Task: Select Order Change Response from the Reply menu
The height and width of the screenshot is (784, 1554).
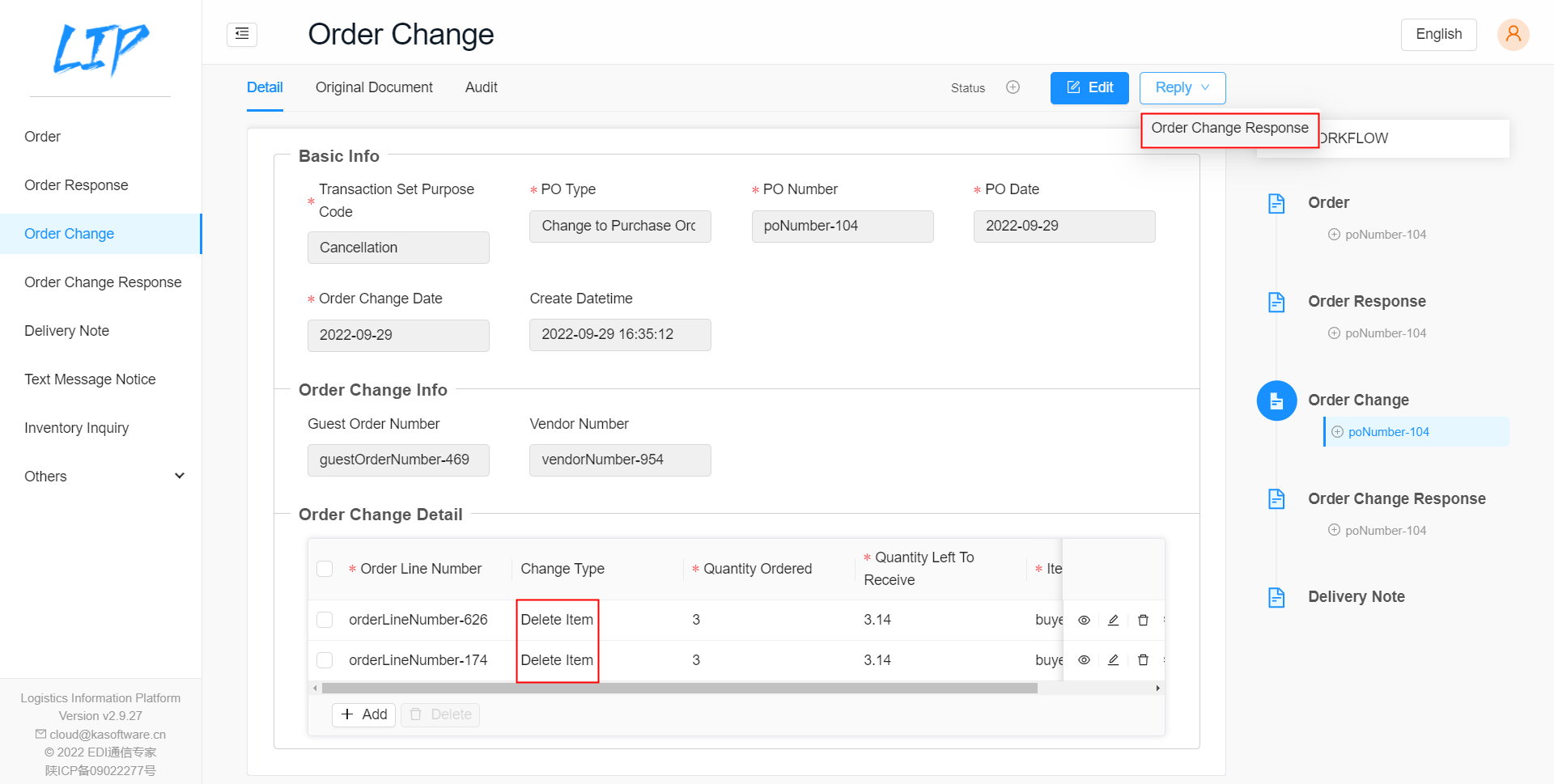Action: [1229, 128]
